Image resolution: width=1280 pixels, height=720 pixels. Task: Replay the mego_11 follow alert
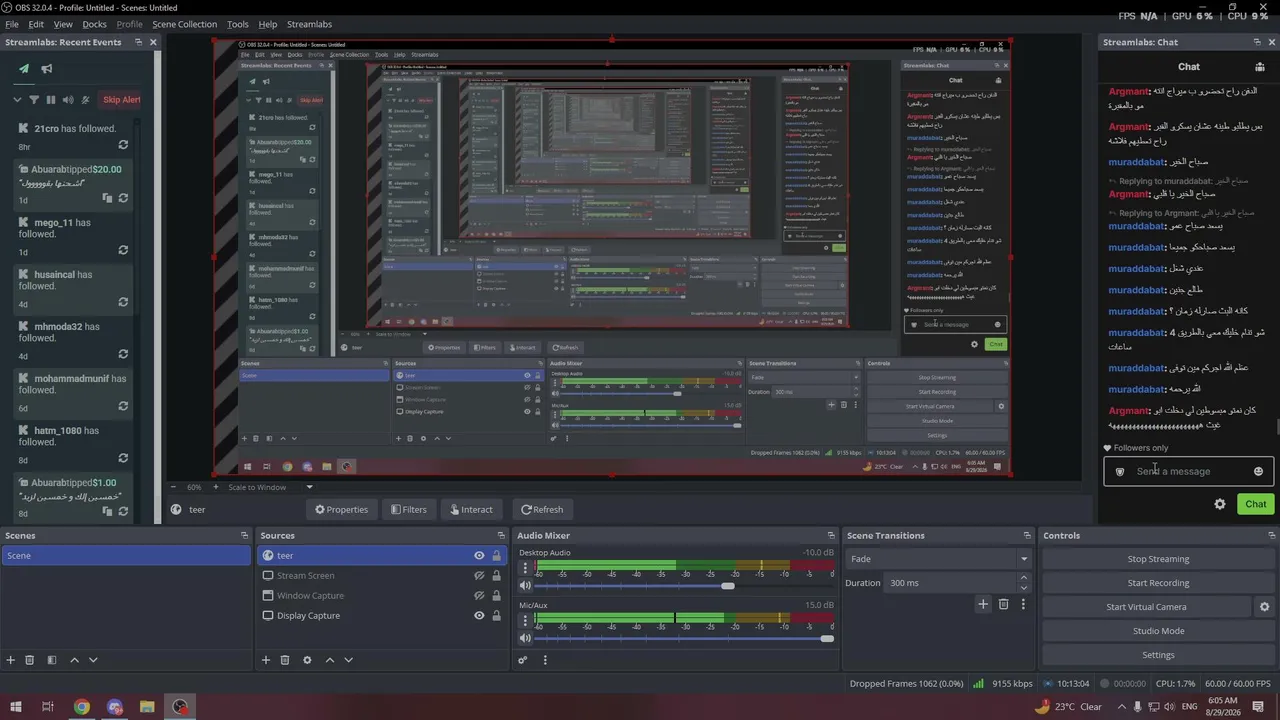(x=123, y=250)
